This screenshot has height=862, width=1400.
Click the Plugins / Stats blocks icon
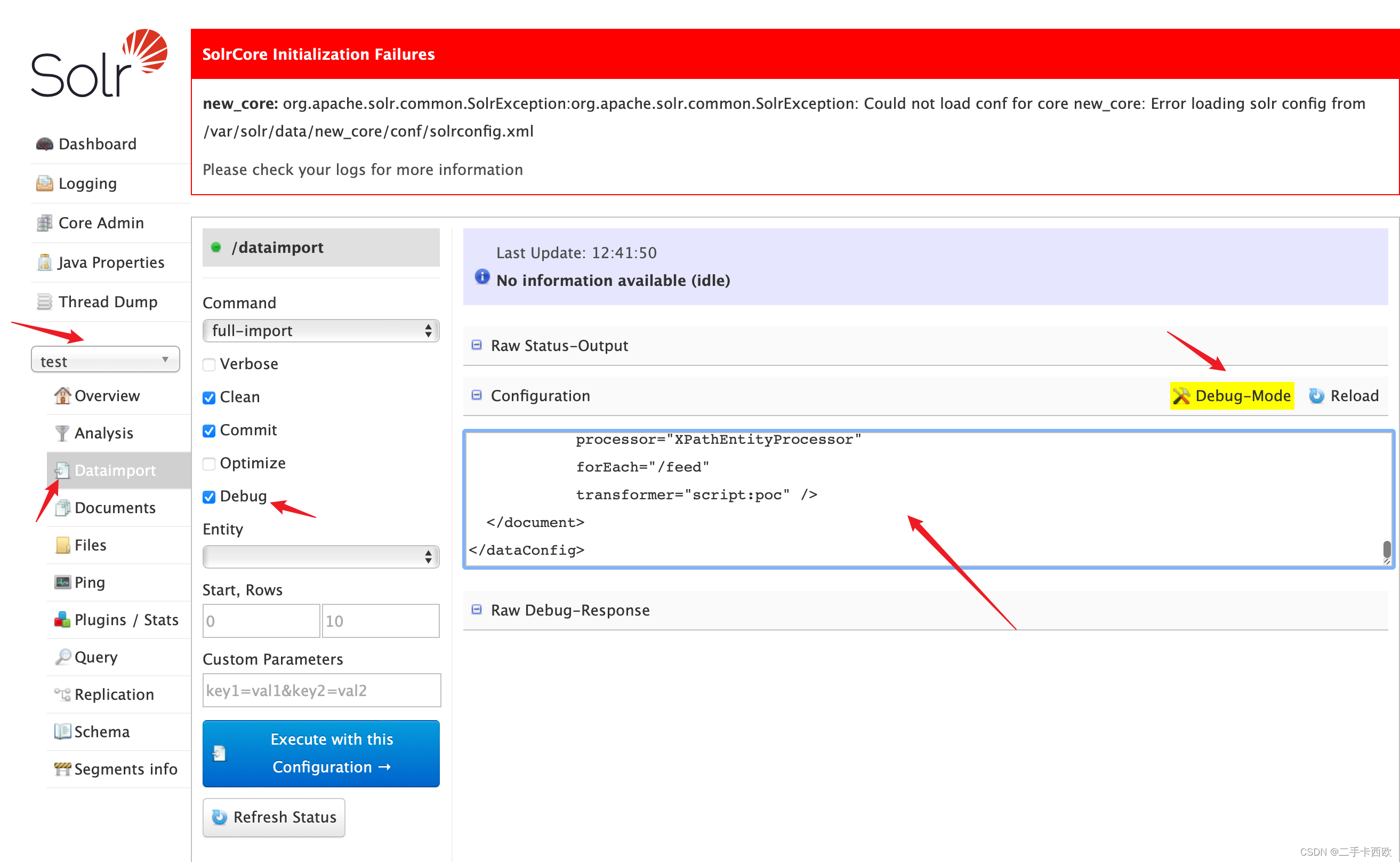[62, 620]
